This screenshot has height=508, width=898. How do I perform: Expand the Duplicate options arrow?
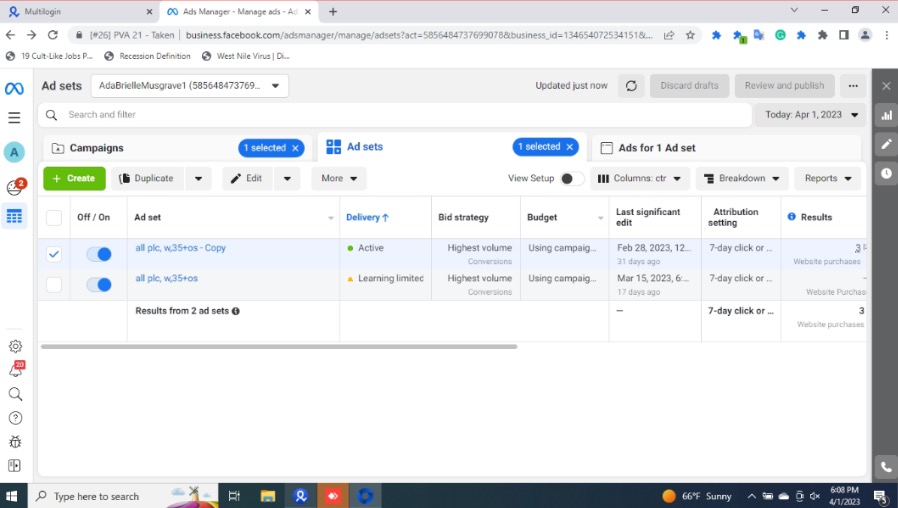tap(198, 178)
